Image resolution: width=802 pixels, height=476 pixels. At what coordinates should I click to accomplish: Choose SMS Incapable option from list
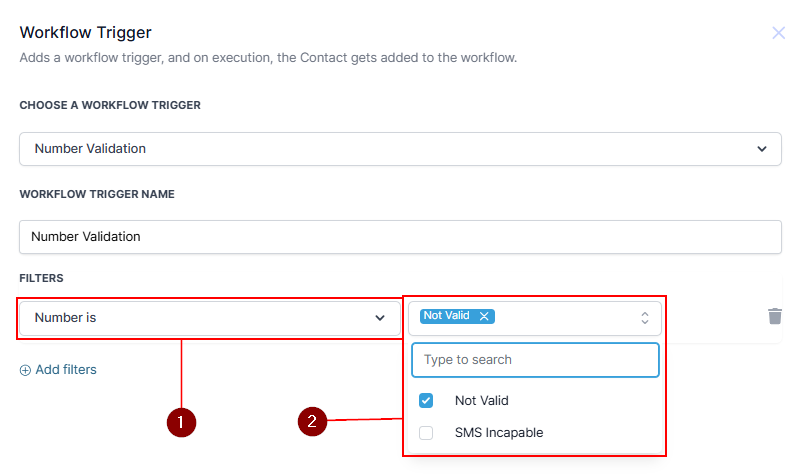pos(499,433)
